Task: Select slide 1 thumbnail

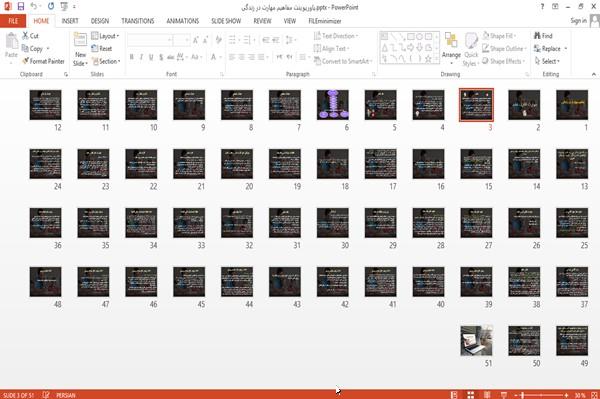Action: [572, 105]
